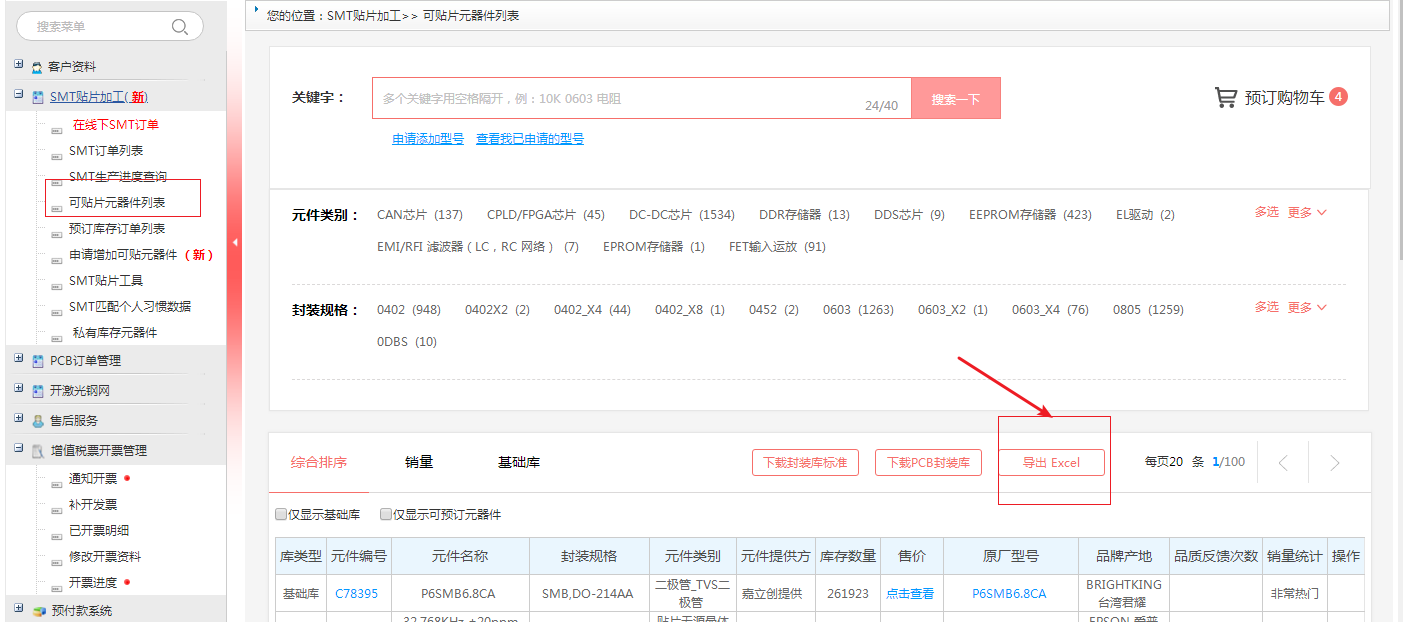The image size is (1403, 622).
Task: Open the 申请添加型号 link
Action: pyautogui.click(x=428, y=139)
